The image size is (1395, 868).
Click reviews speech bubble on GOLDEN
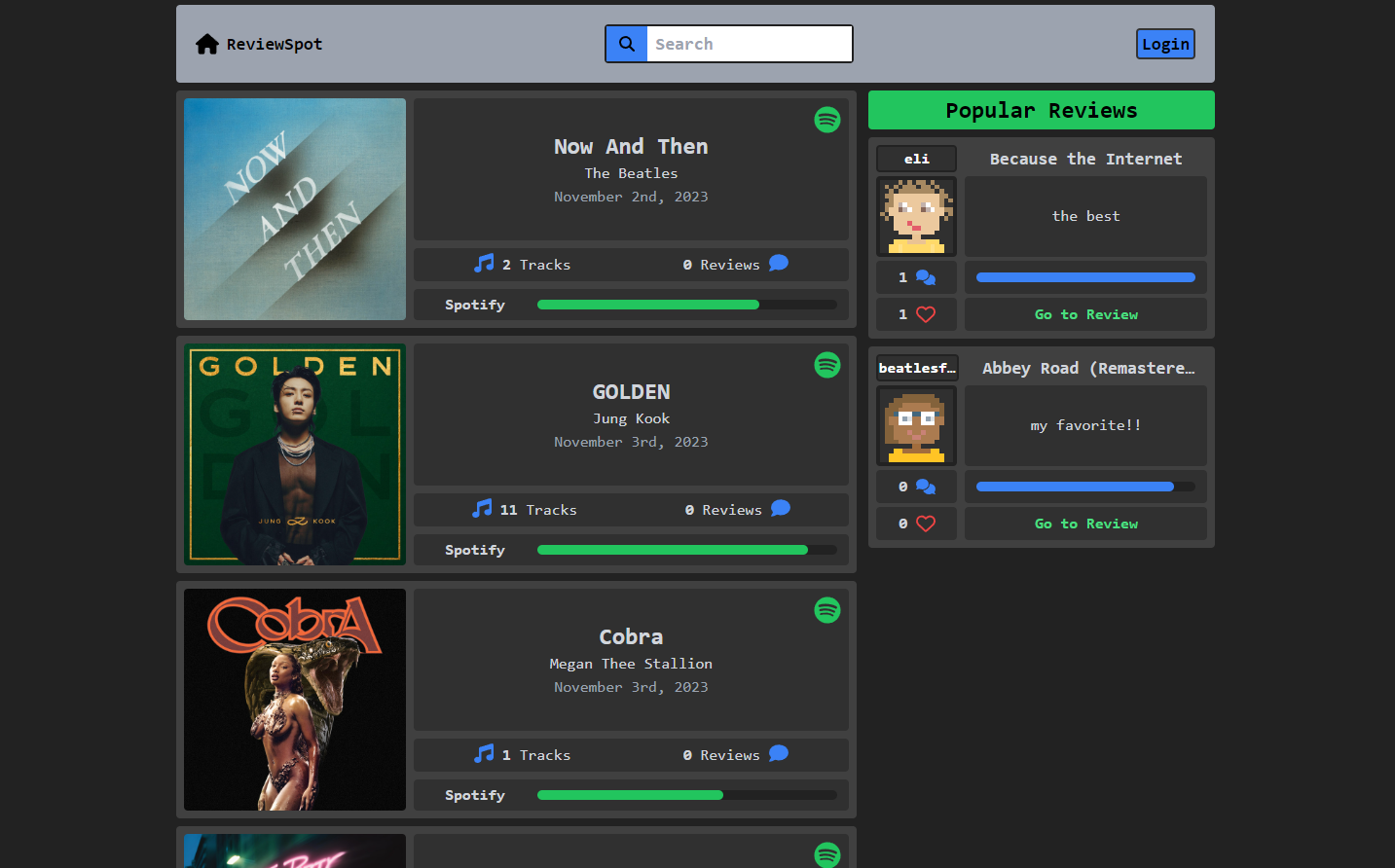coord(781,508)
